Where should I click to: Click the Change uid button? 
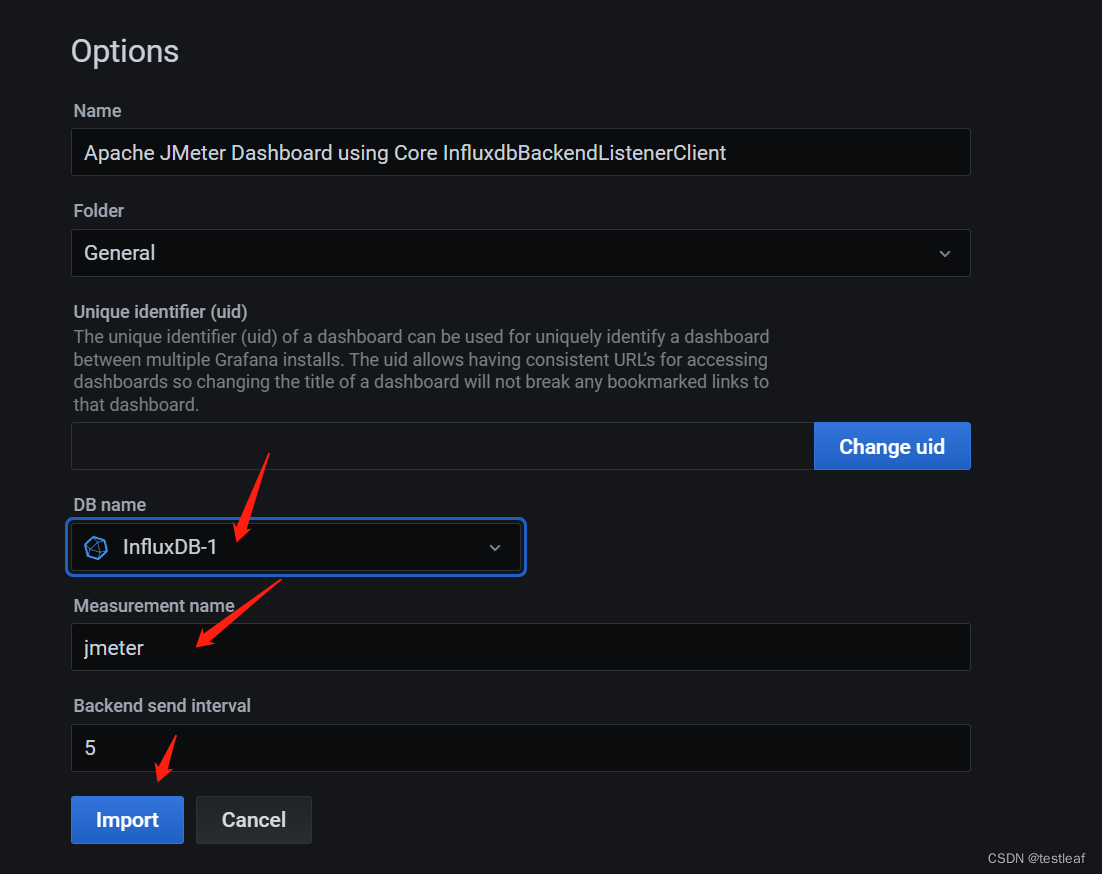point(892,446)
